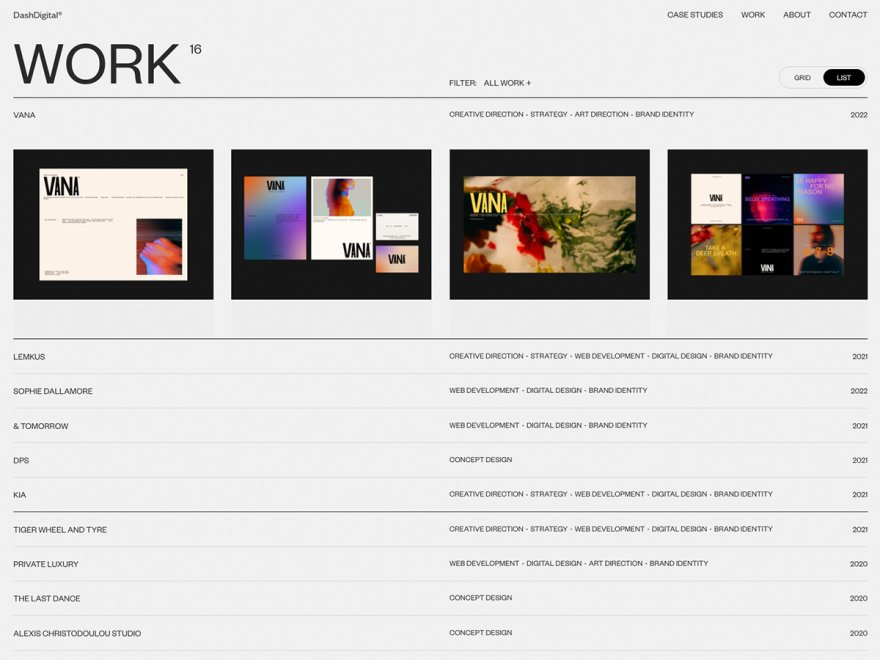Select the DPS concept design project
Screen dimensions: 880x660
(x=20, y=460)
